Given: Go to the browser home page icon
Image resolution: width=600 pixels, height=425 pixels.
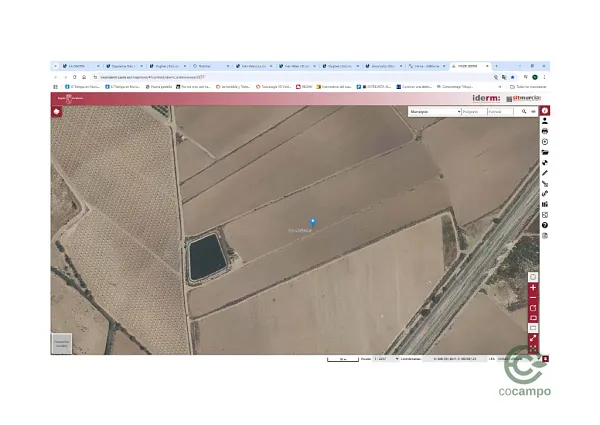Looking at the screenshot, I should coord(84,77).
